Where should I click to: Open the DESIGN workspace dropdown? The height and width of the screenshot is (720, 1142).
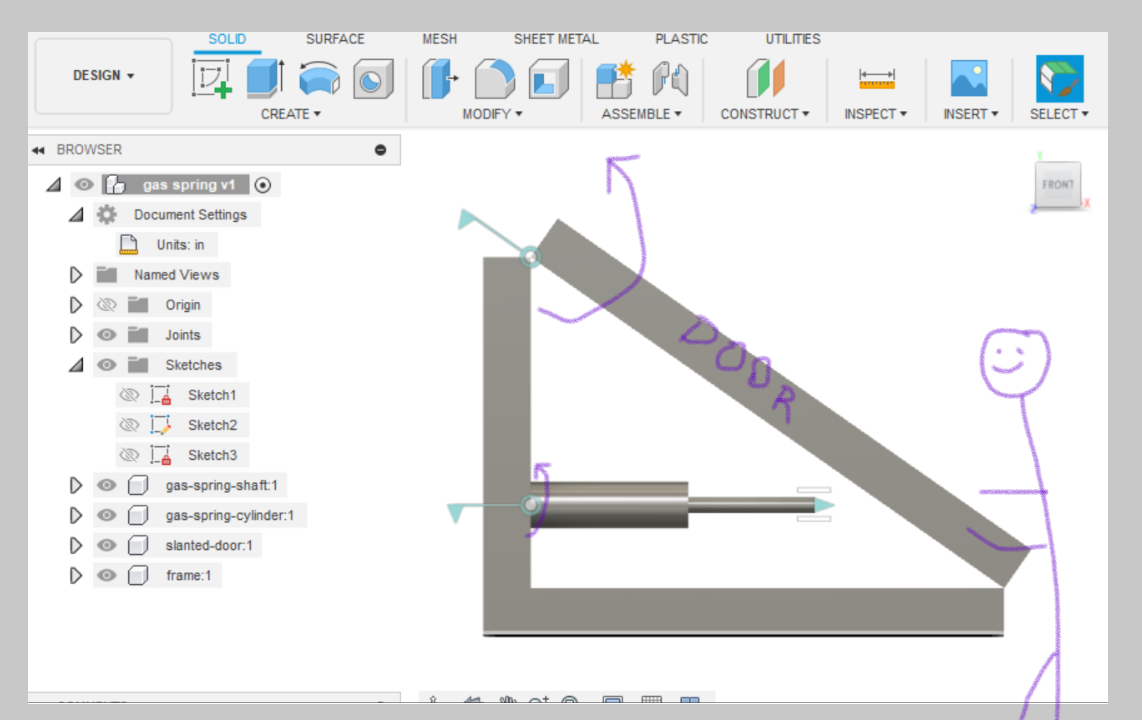(x=103, y=76)
